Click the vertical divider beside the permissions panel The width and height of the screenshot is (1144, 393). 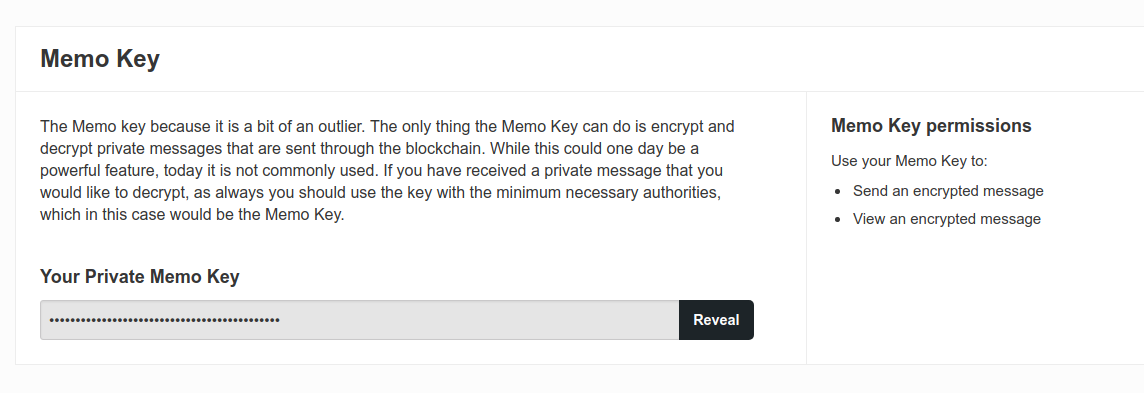(806, 227)
